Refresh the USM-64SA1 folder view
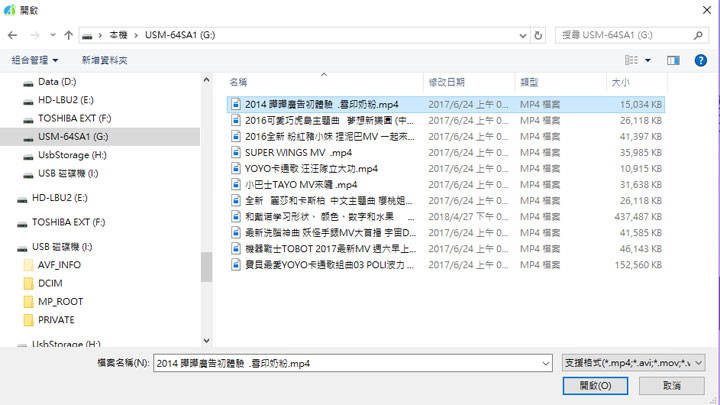The width and height of the screenshot is (720, 405). [538, 35]
